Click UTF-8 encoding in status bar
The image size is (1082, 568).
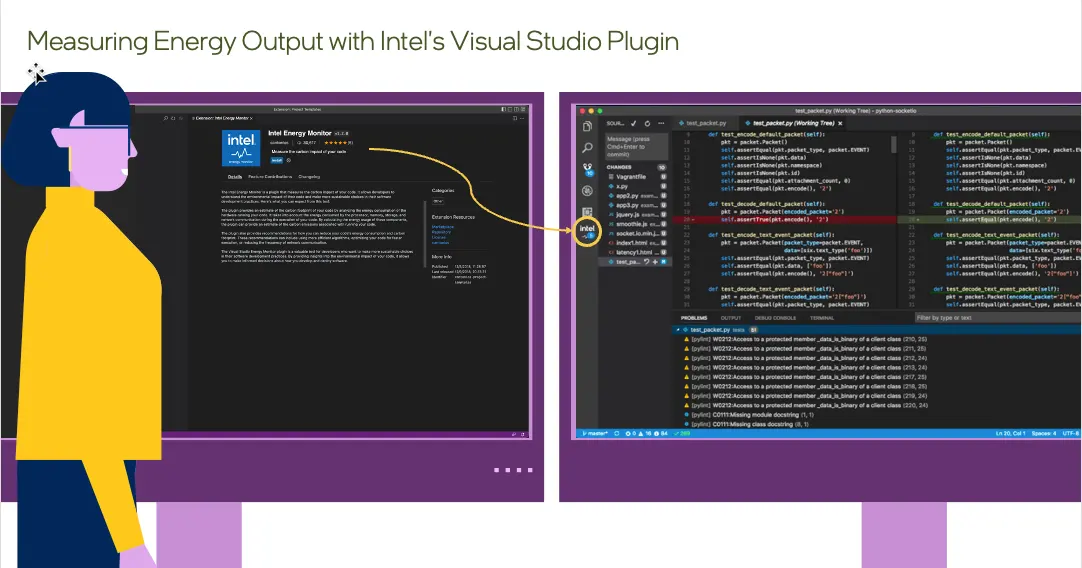[1071, 434]
